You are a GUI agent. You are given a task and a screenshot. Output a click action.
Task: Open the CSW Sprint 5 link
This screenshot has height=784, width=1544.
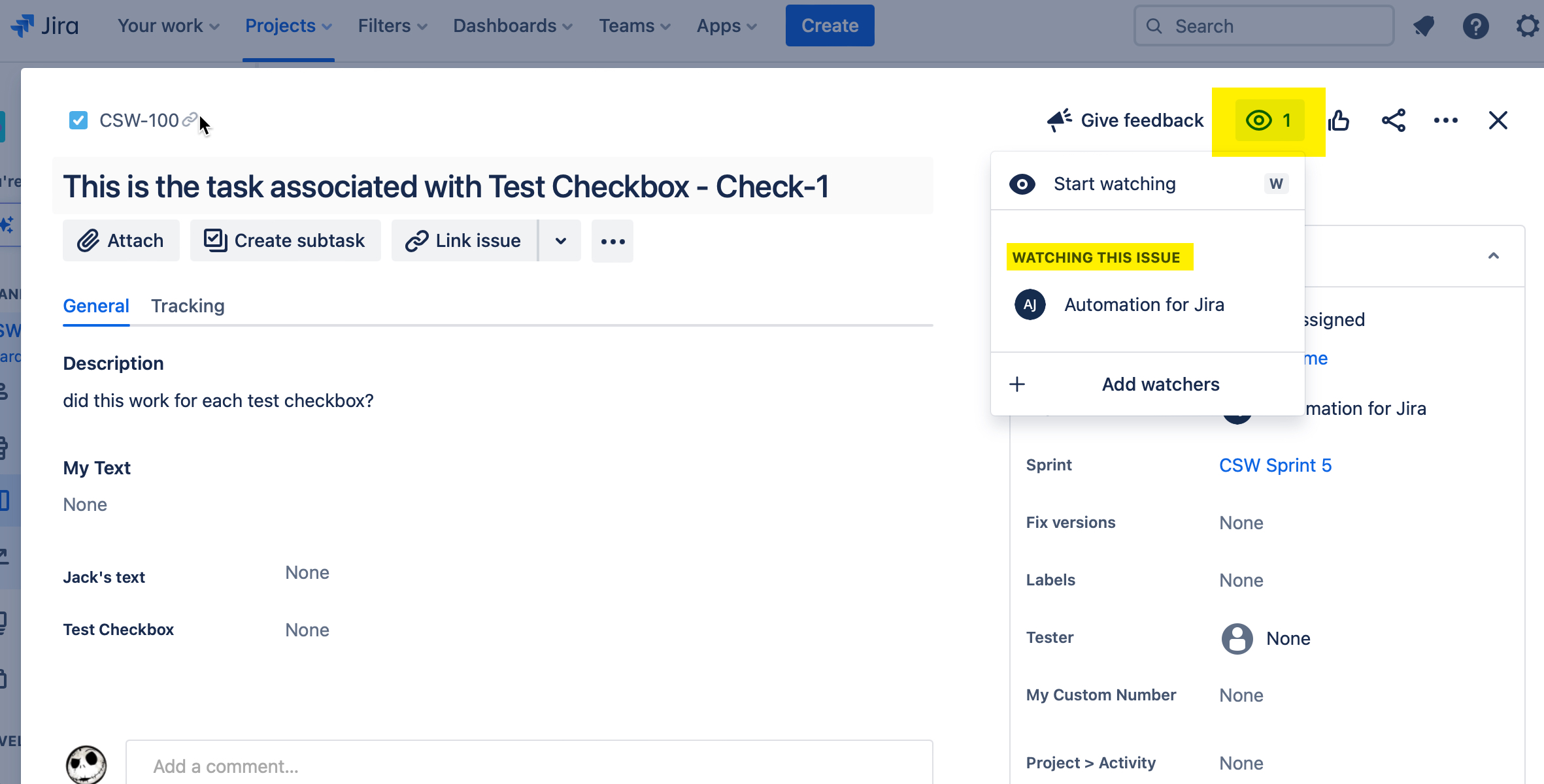click(1275, 465)
